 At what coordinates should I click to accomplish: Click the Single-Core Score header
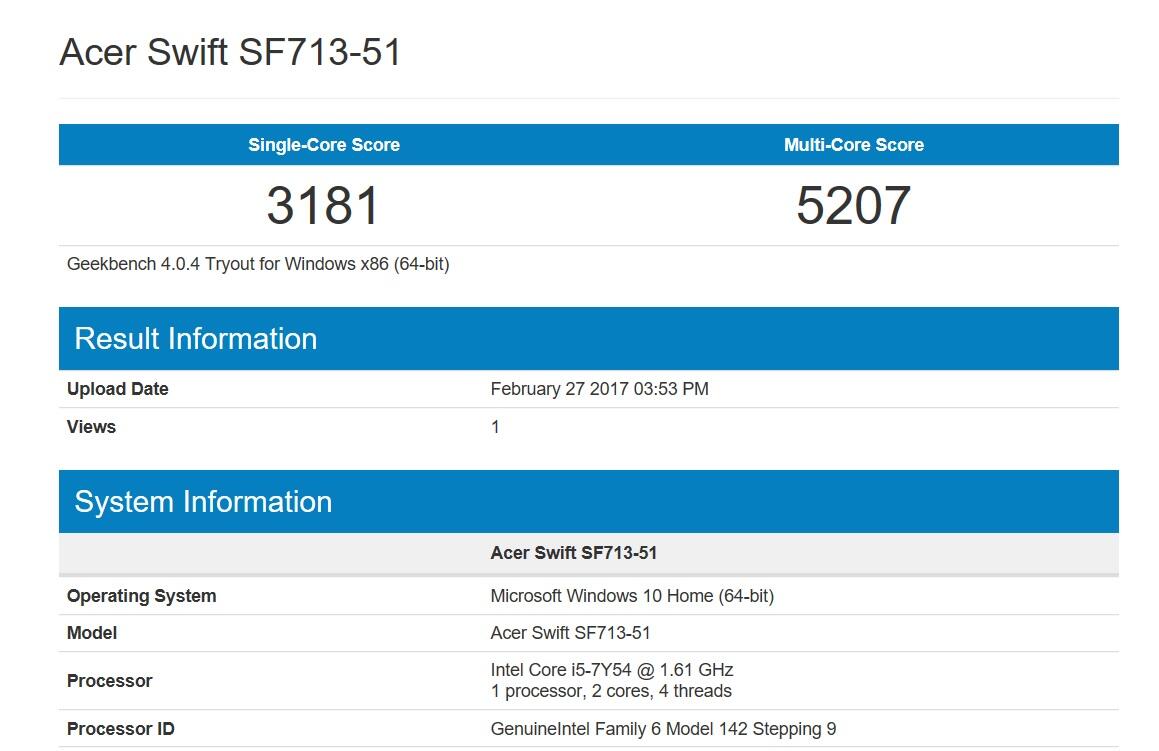(x=324, y=145)
